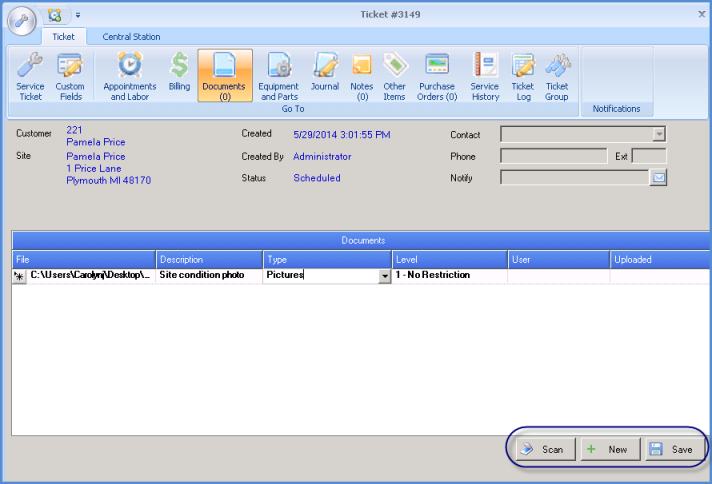The image size is (712, 484).
Task: View Service History
Action: pyautogui.click(x=485, y=76)
